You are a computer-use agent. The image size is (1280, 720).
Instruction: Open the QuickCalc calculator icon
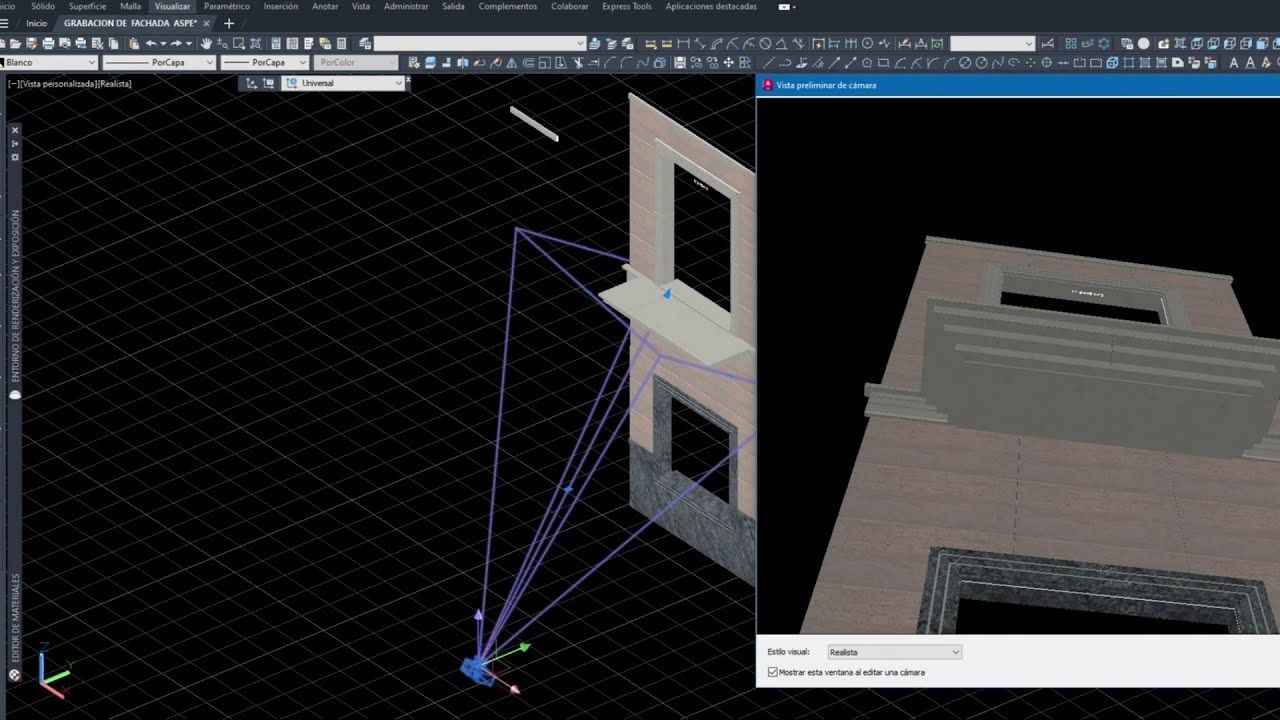[x=342, y=44]
